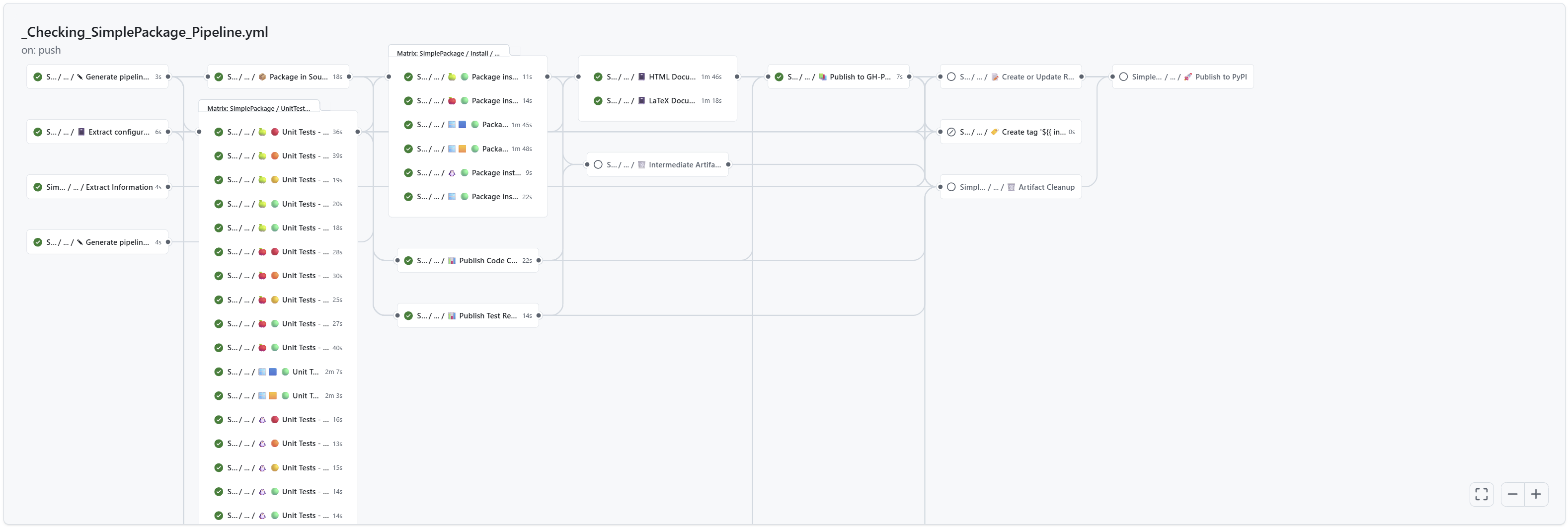This screenshot has width=1568, height=527.
Task: Zoom out with the minus icon
Action: click(x=1512, y=494)
